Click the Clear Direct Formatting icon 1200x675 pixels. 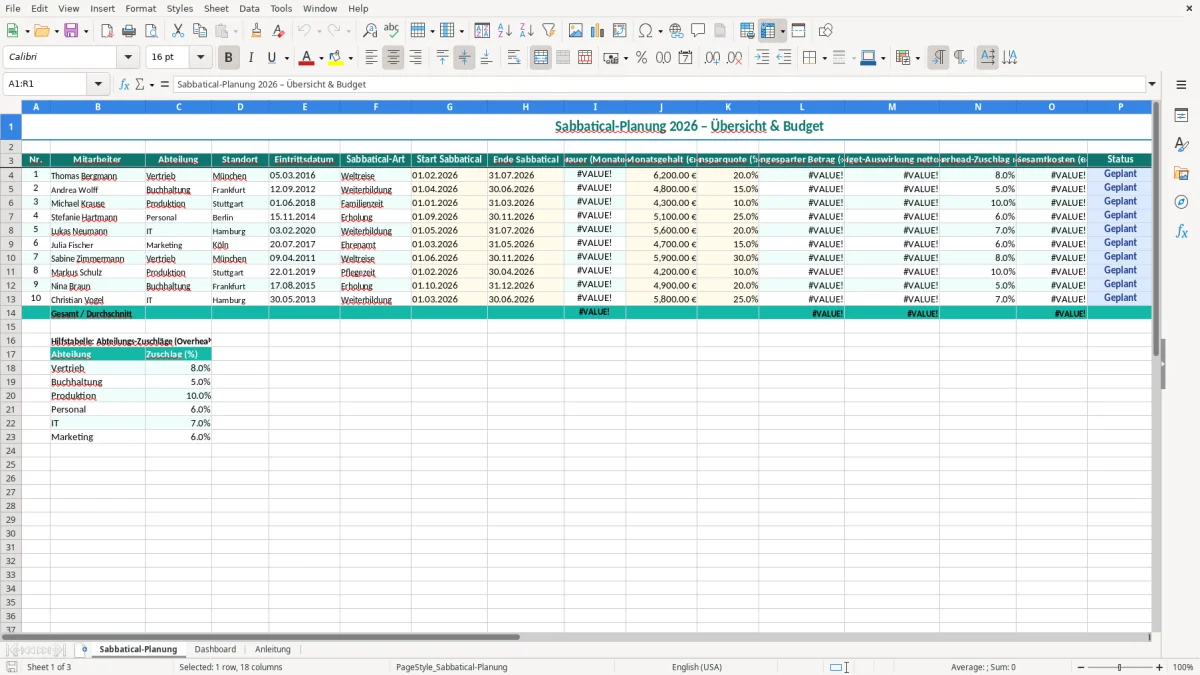pos(278,31)
